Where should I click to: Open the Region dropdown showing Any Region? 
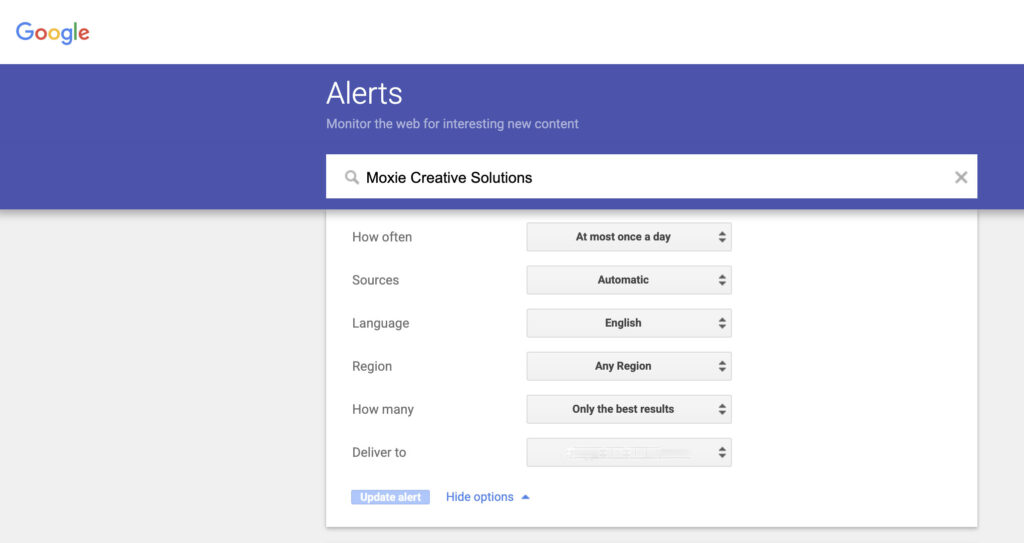point(629,366)
